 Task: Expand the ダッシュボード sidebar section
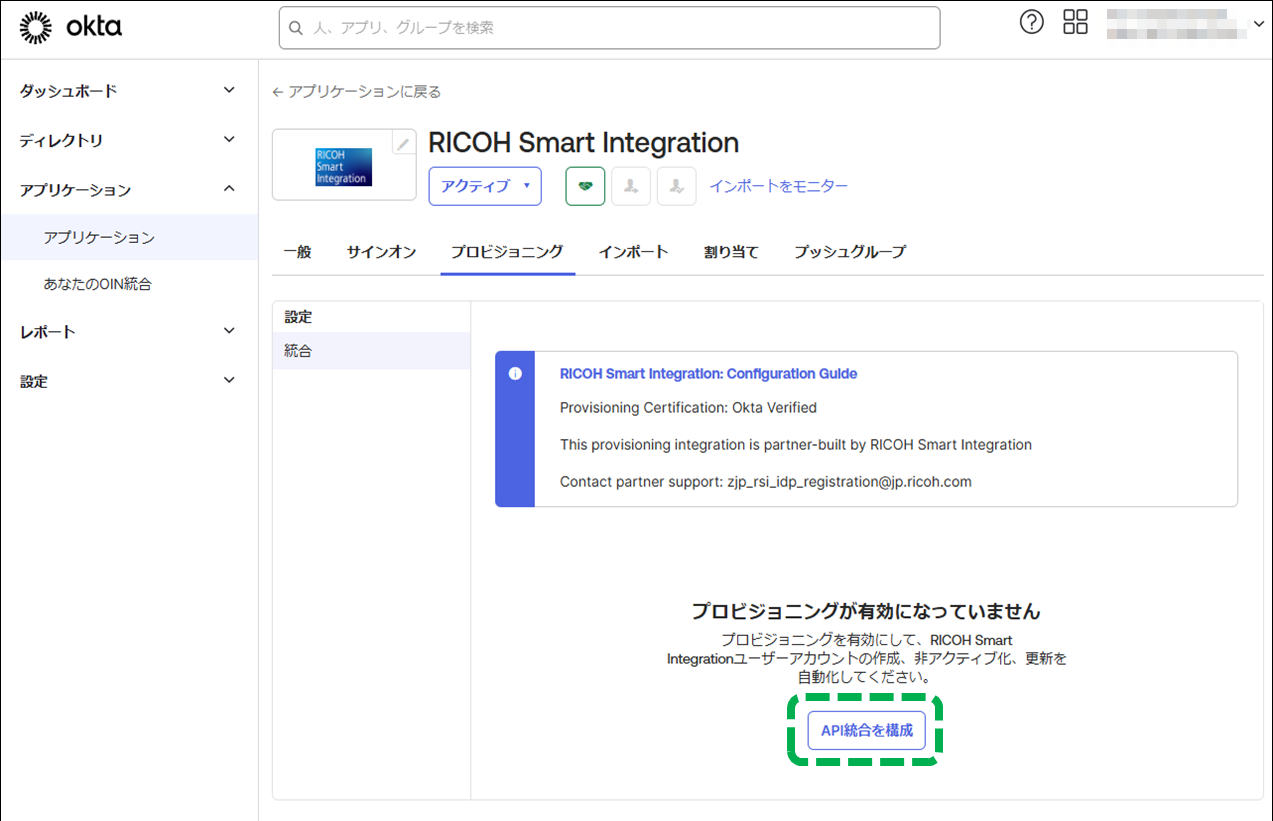(128, 91)
